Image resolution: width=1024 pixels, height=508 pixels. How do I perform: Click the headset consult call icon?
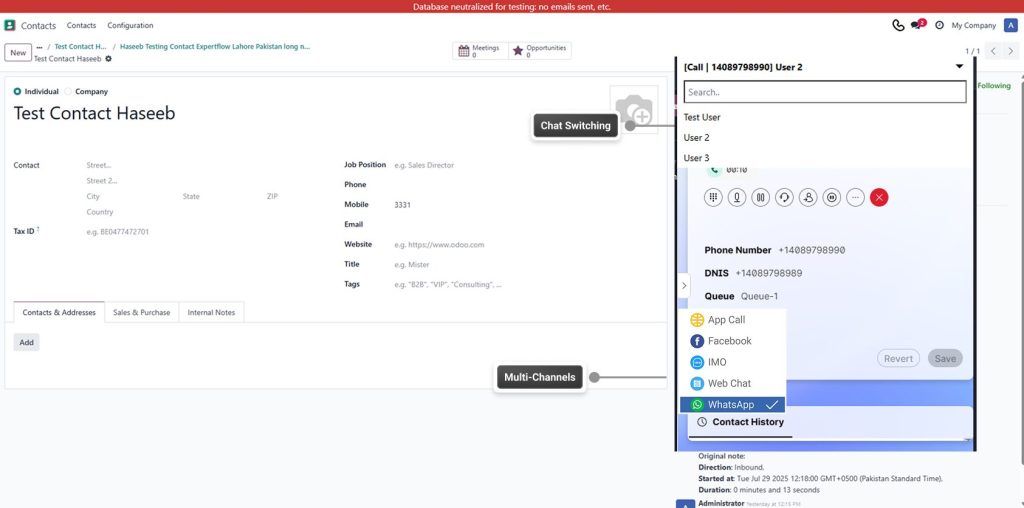pyautogui.click(x=784, y=197)
